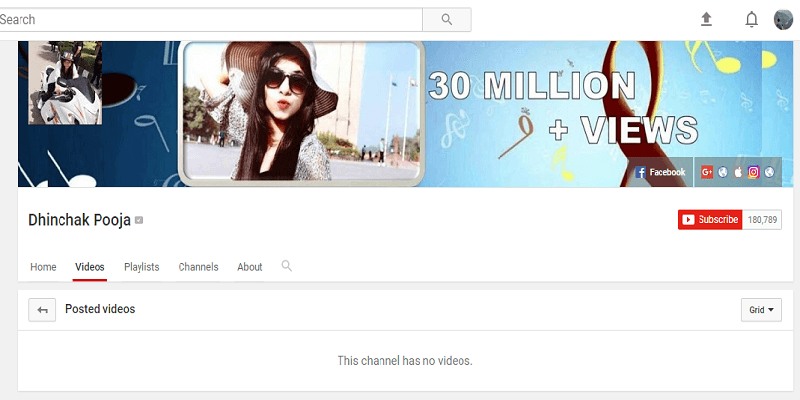Open the Instagram icon on banner
This screenshot has height=400, width=800.
[x=754, y=172]
